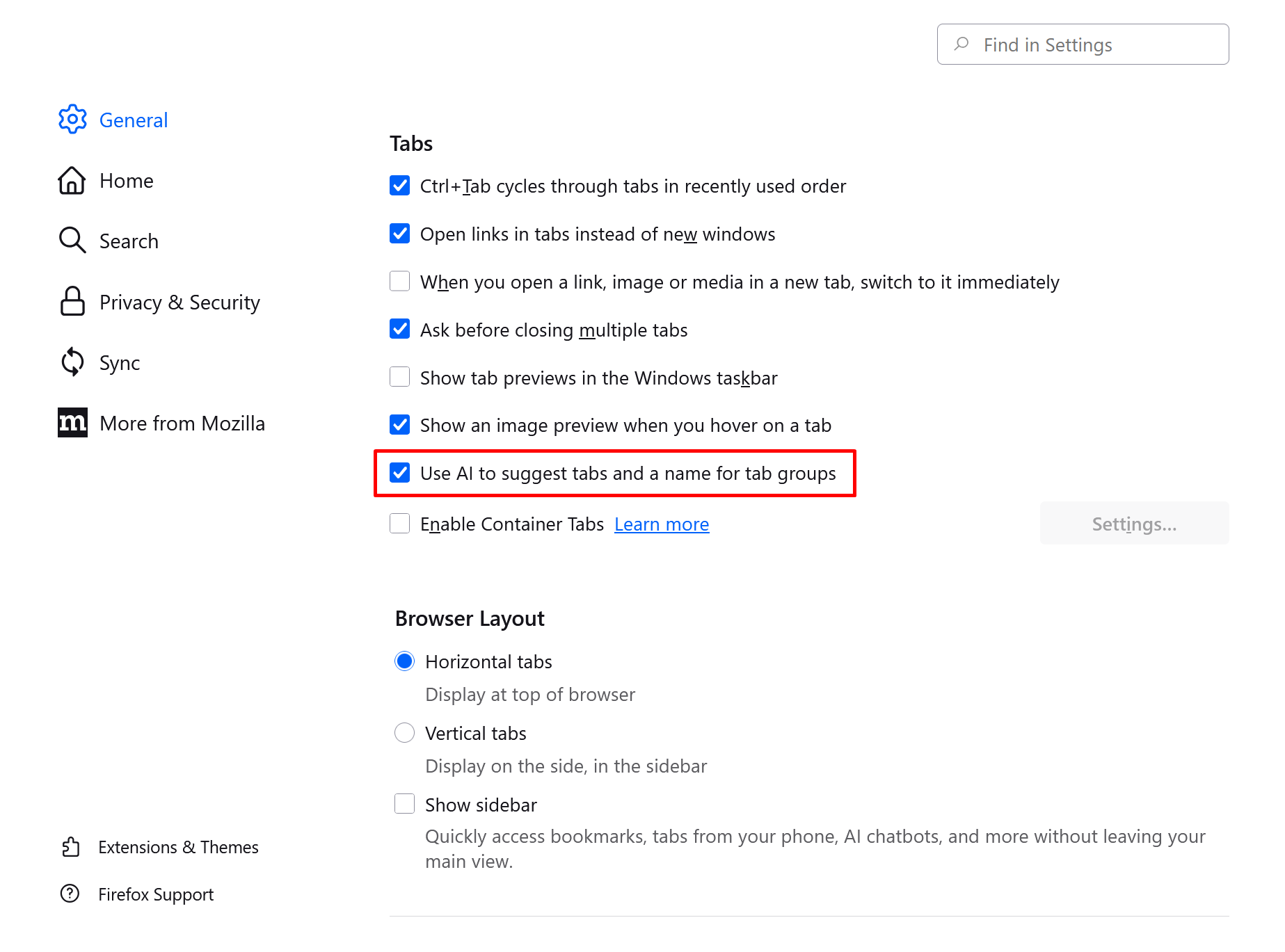Click the Container Tabs Settings button
This screenshot has width=1285, height=952.
click(x=1134, y=524)
